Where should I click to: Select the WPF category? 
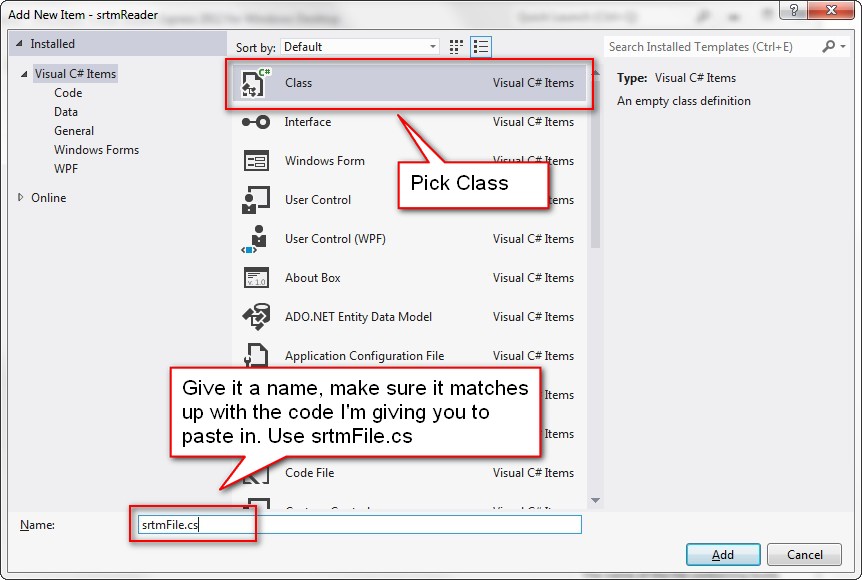[x=66, y=169]
